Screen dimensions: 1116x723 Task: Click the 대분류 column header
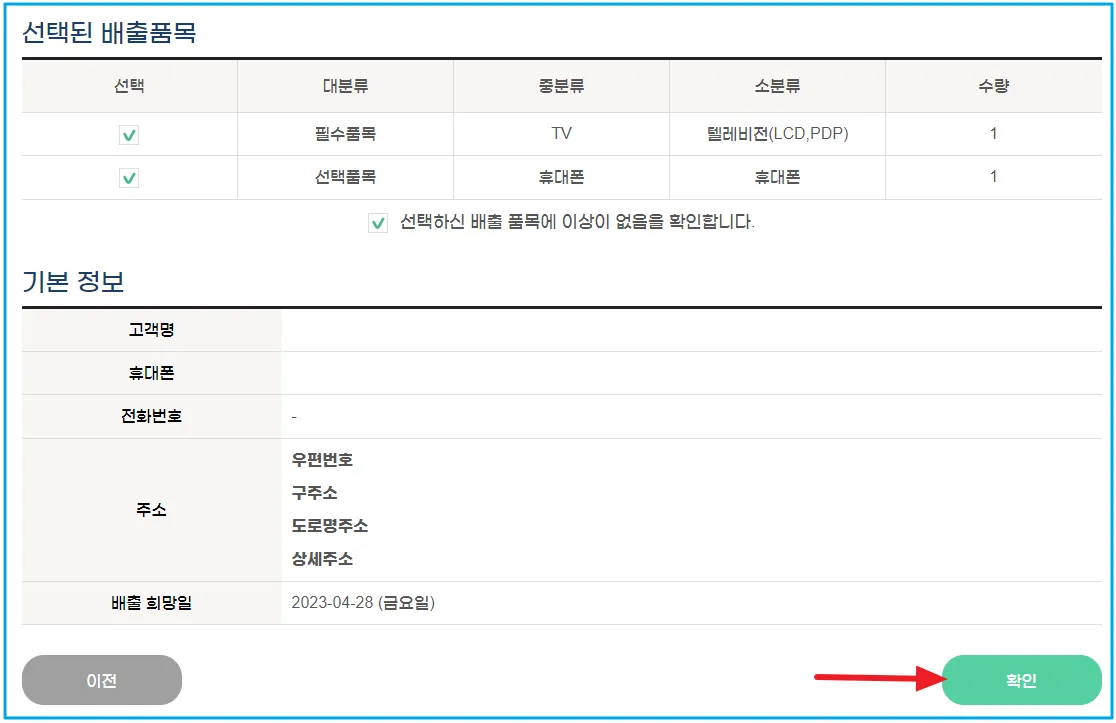[x=344, y=87]
